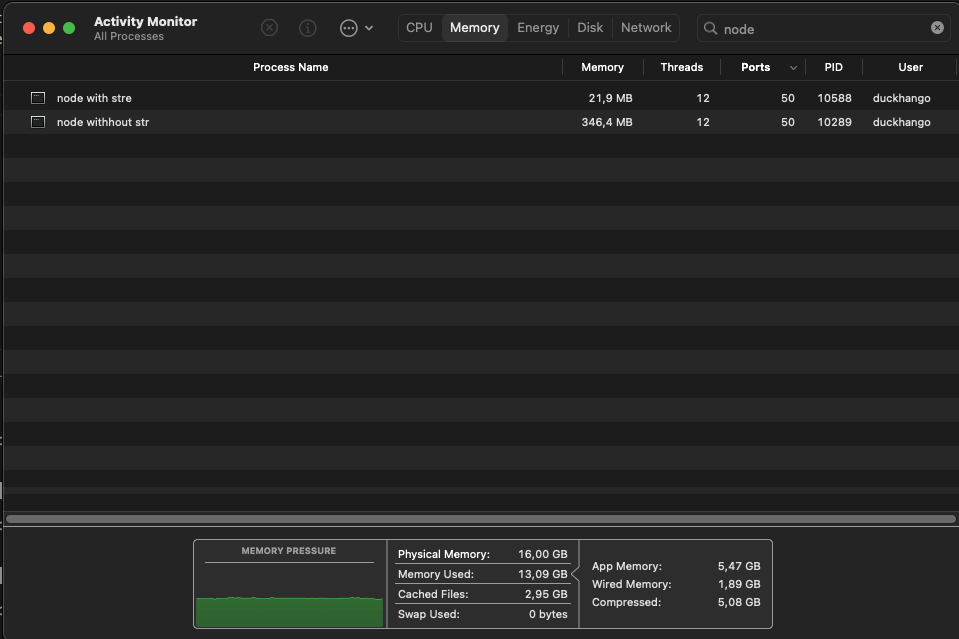Minimize the window using the yellow button

(49, 28)
